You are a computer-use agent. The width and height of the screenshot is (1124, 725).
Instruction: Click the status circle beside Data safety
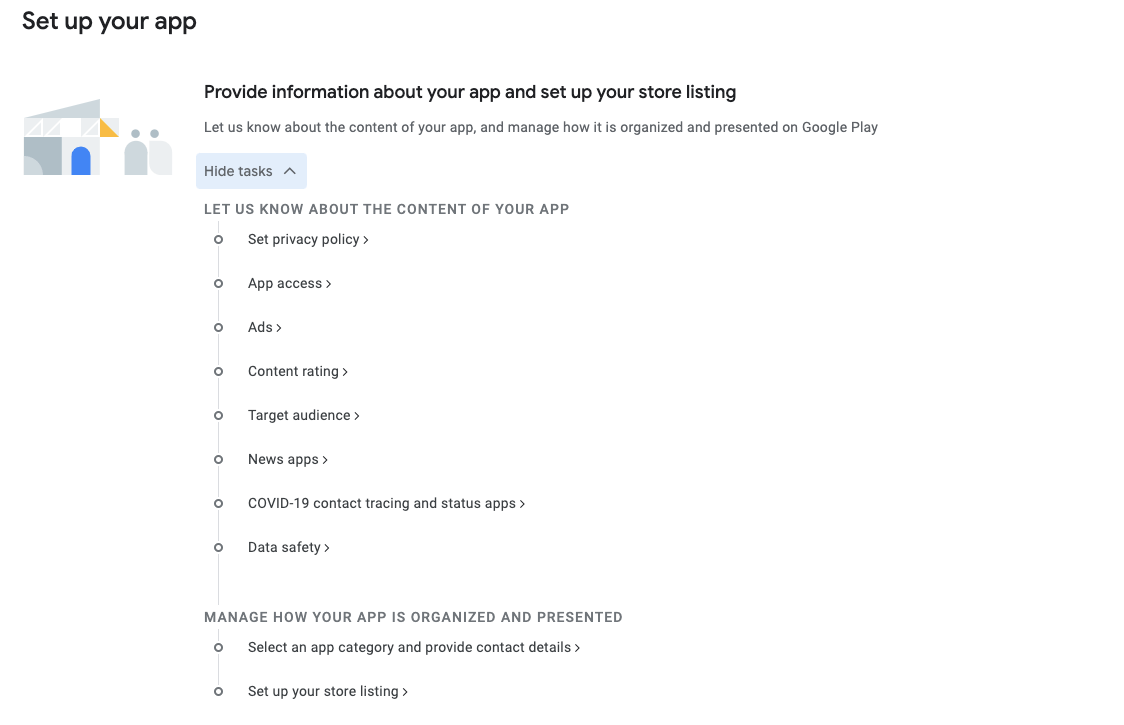pyautogui.click(x=218, y=548)
